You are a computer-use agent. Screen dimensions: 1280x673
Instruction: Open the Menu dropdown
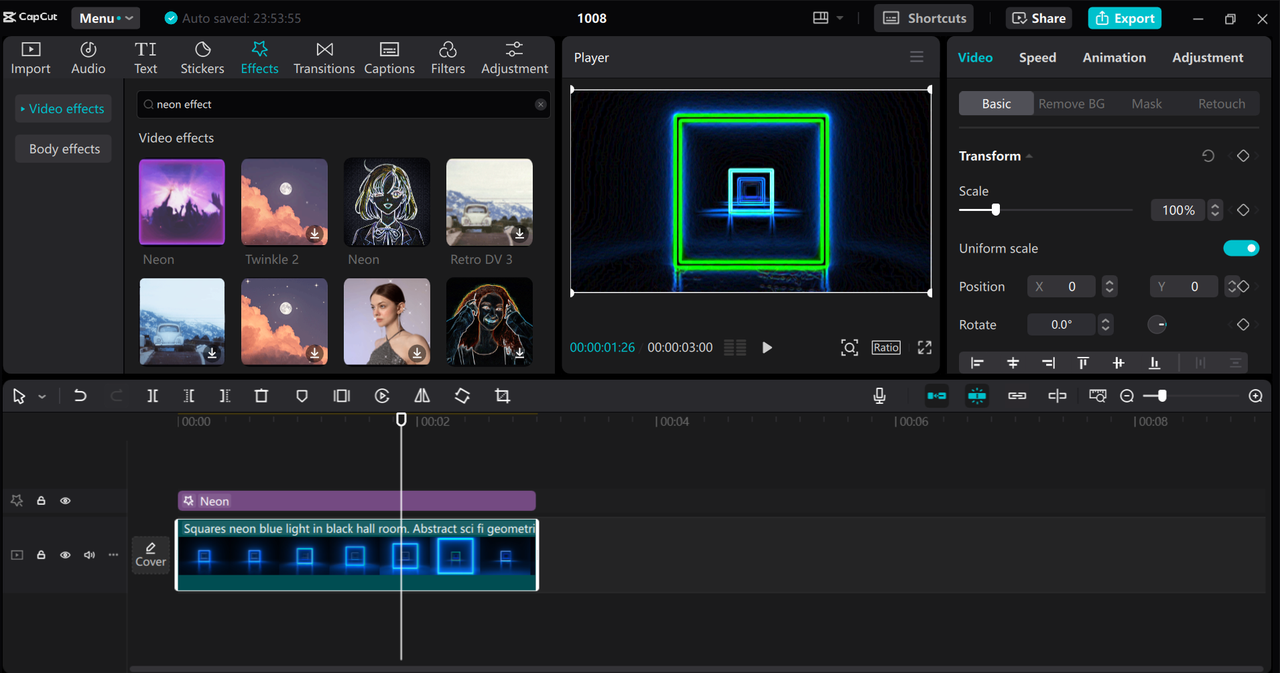pyautogui.click(x=105, y=18)
